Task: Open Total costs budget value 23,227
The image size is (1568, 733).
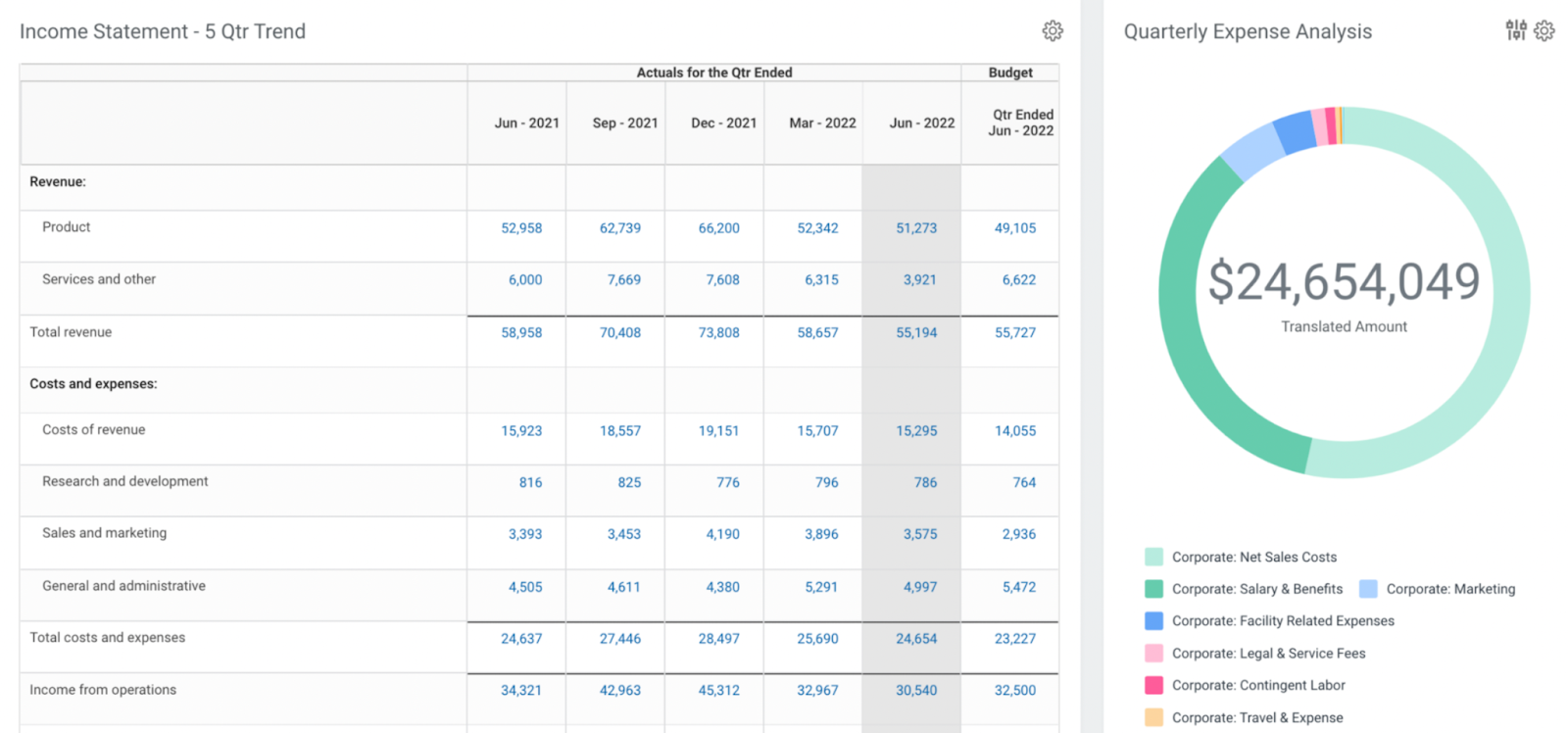Action: click(1015, 639)
